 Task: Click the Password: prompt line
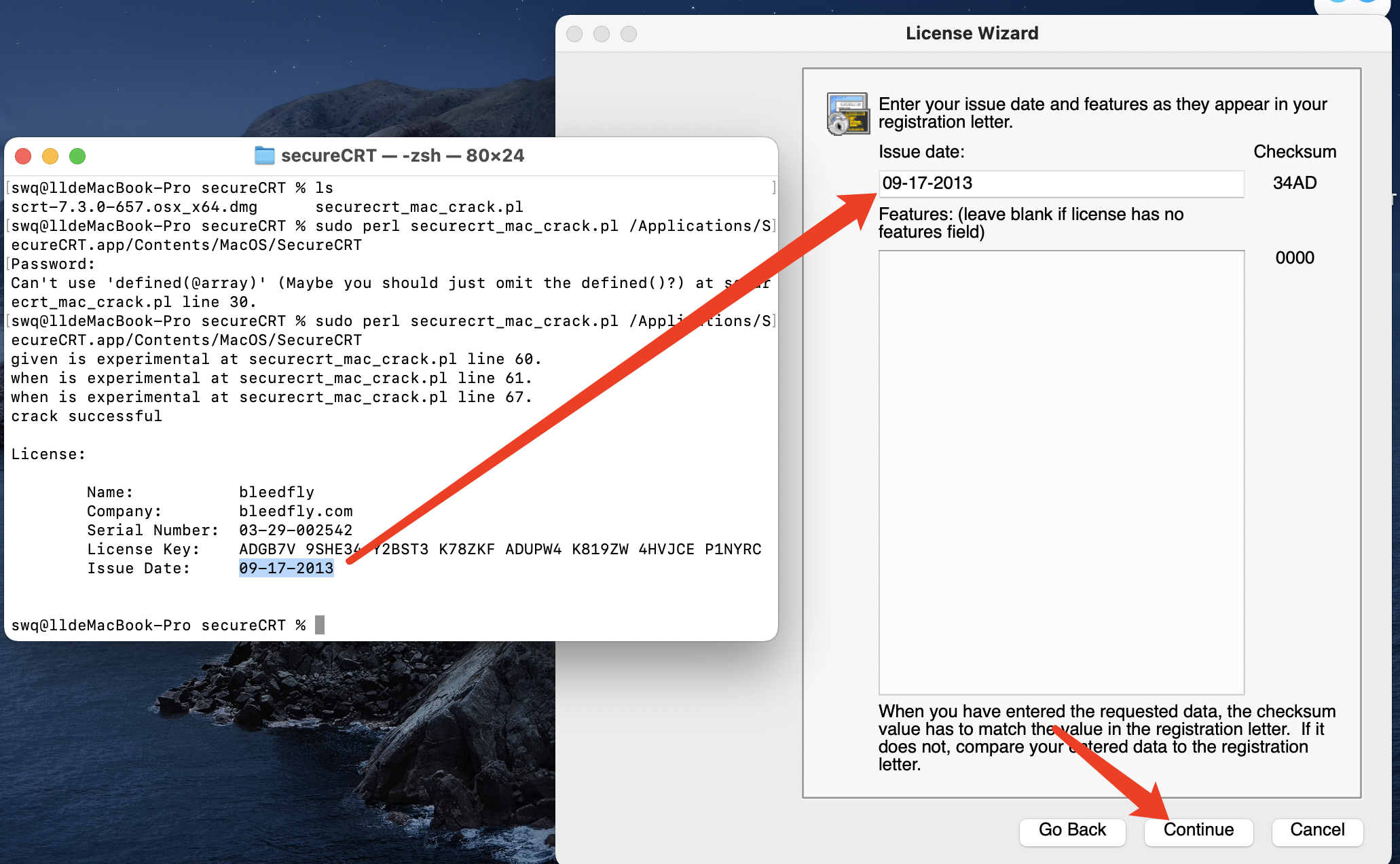(x=53, y=264)
